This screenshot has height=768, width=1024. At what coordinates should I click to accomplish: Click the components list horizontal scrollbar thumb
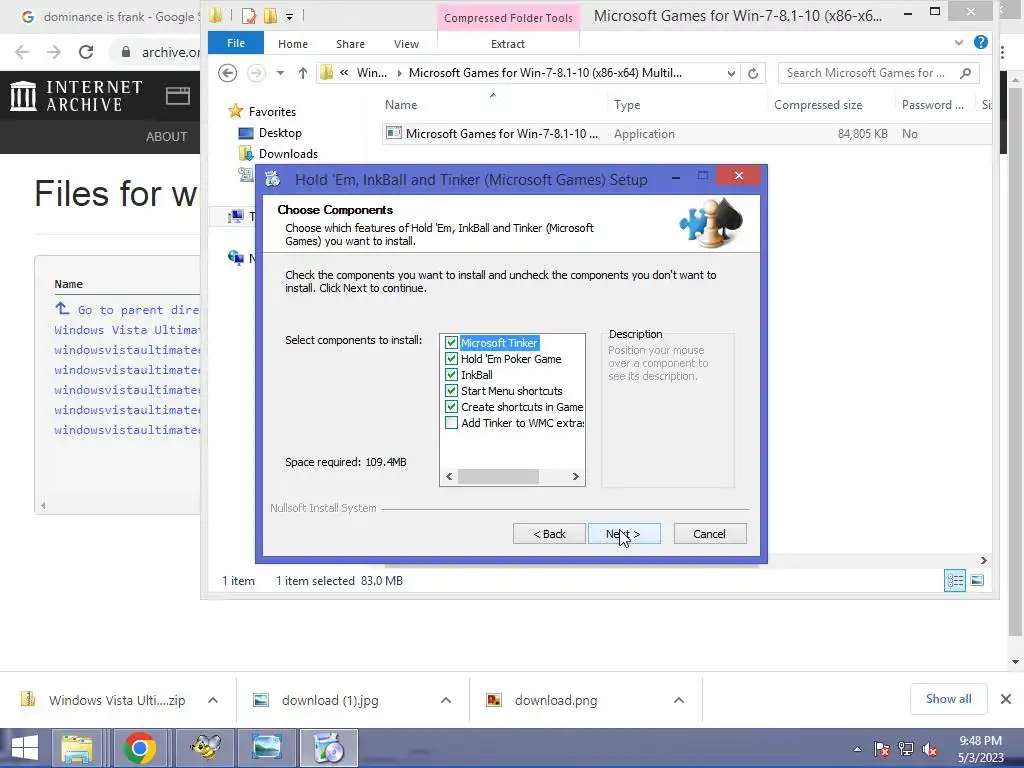498,477
